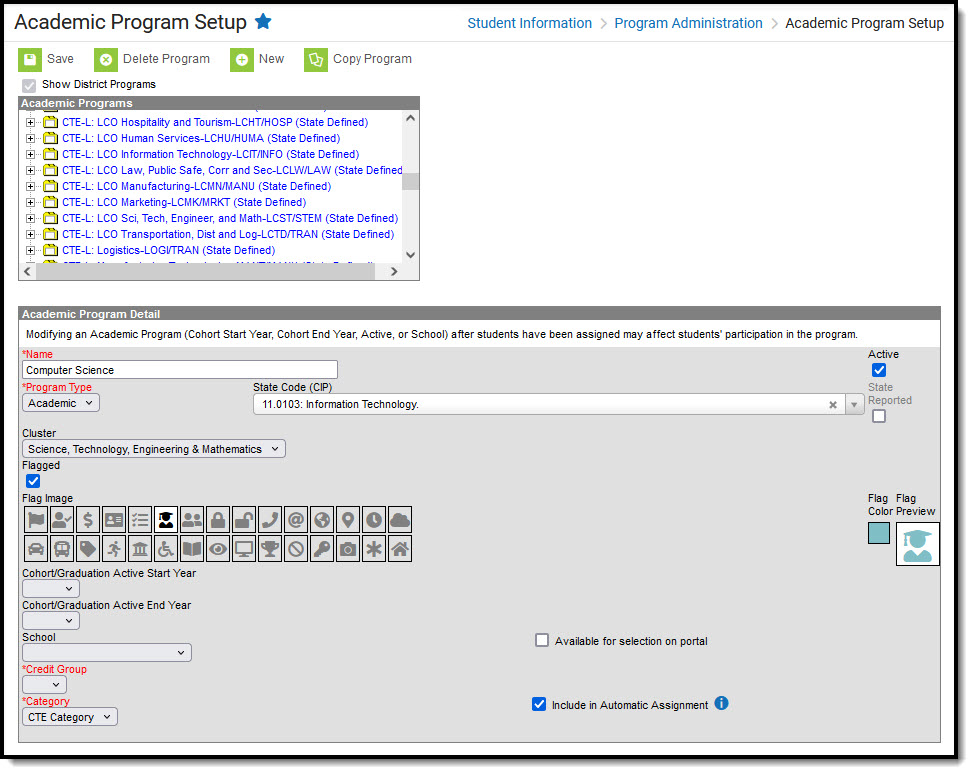
Task: Choose the columned building flag image
Action: (x=140, y=549)
